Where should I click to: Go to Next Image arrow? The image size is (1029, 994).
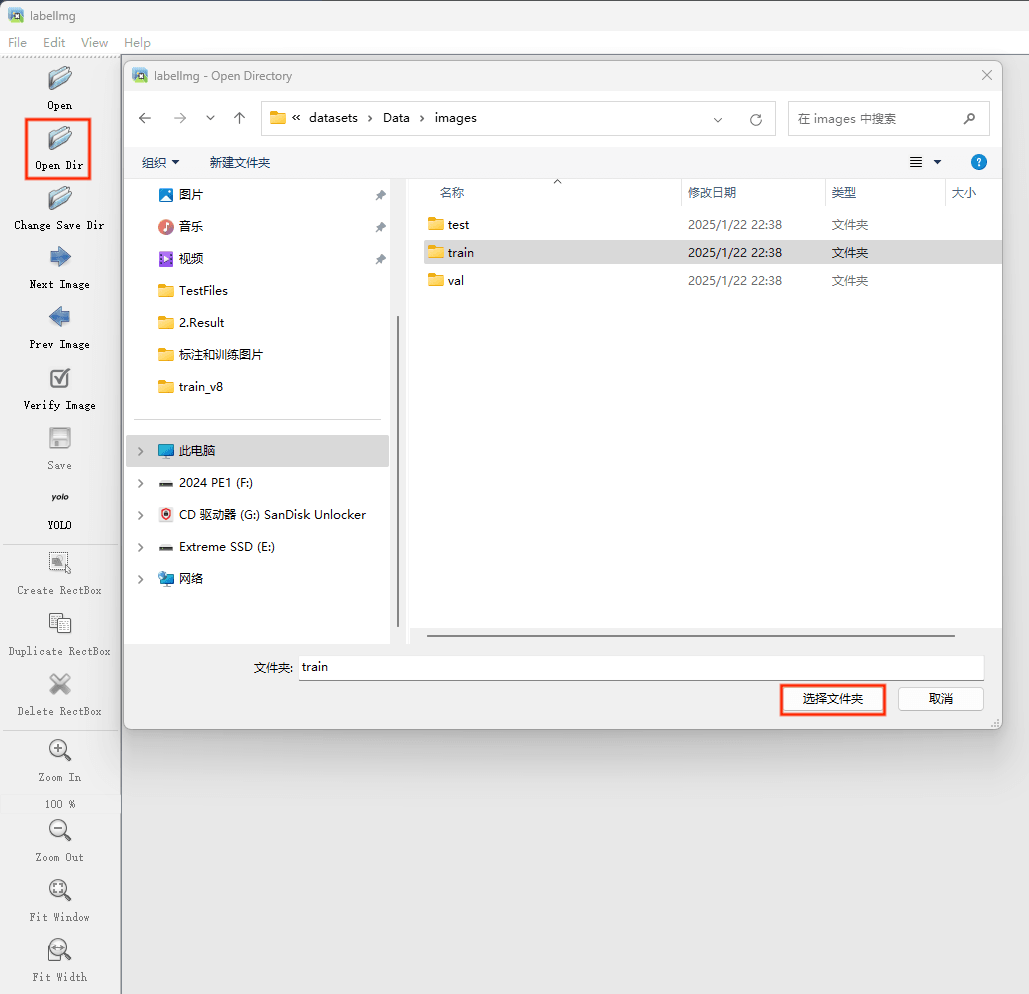pos(60,257)
